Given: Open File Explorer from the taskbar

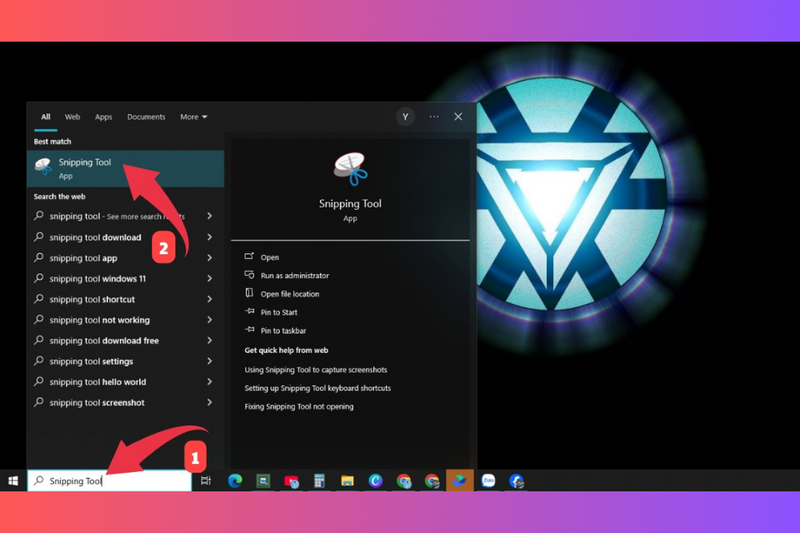Looking at the screenshot, I should tap(347, 480).
